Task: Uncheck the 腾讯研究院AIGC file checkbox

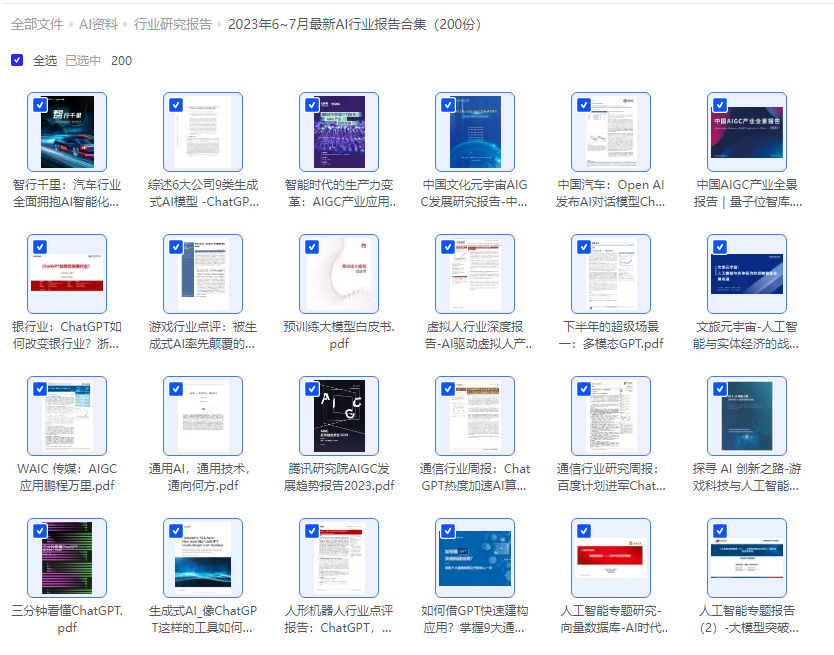Action: click(312, 389)
